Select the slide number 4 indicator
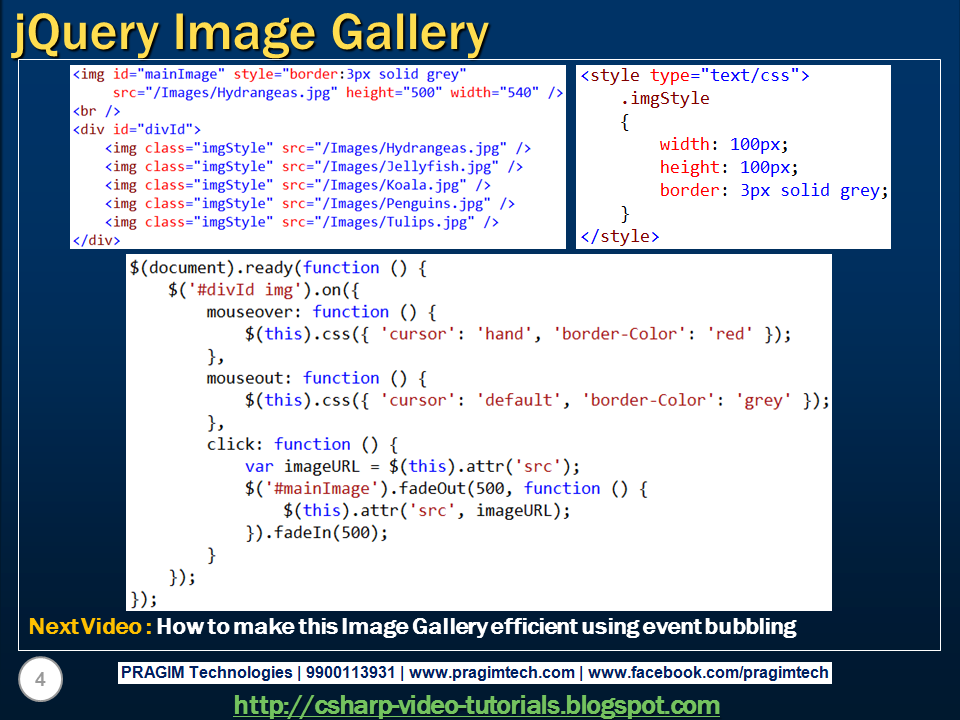Viewport: 960px width, 720px height. [40, 680]
